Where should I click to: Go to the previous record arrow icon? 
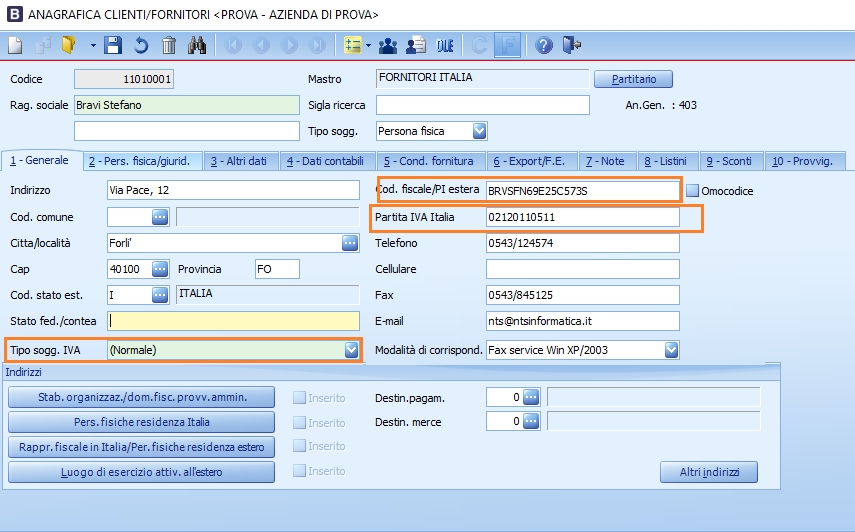click(261, 45)
